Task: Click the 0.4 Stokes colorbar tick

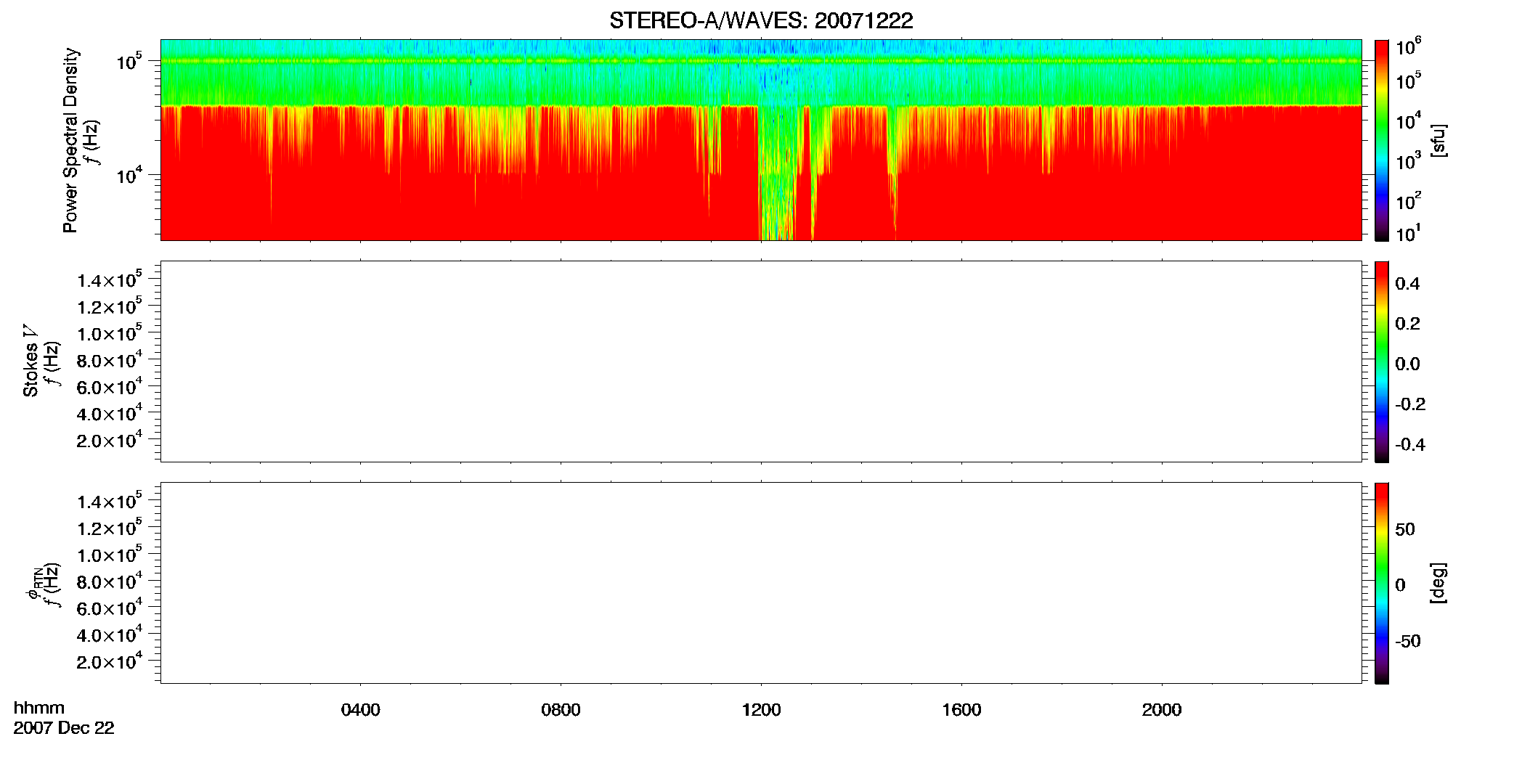Action: [x=1407, y=283]
